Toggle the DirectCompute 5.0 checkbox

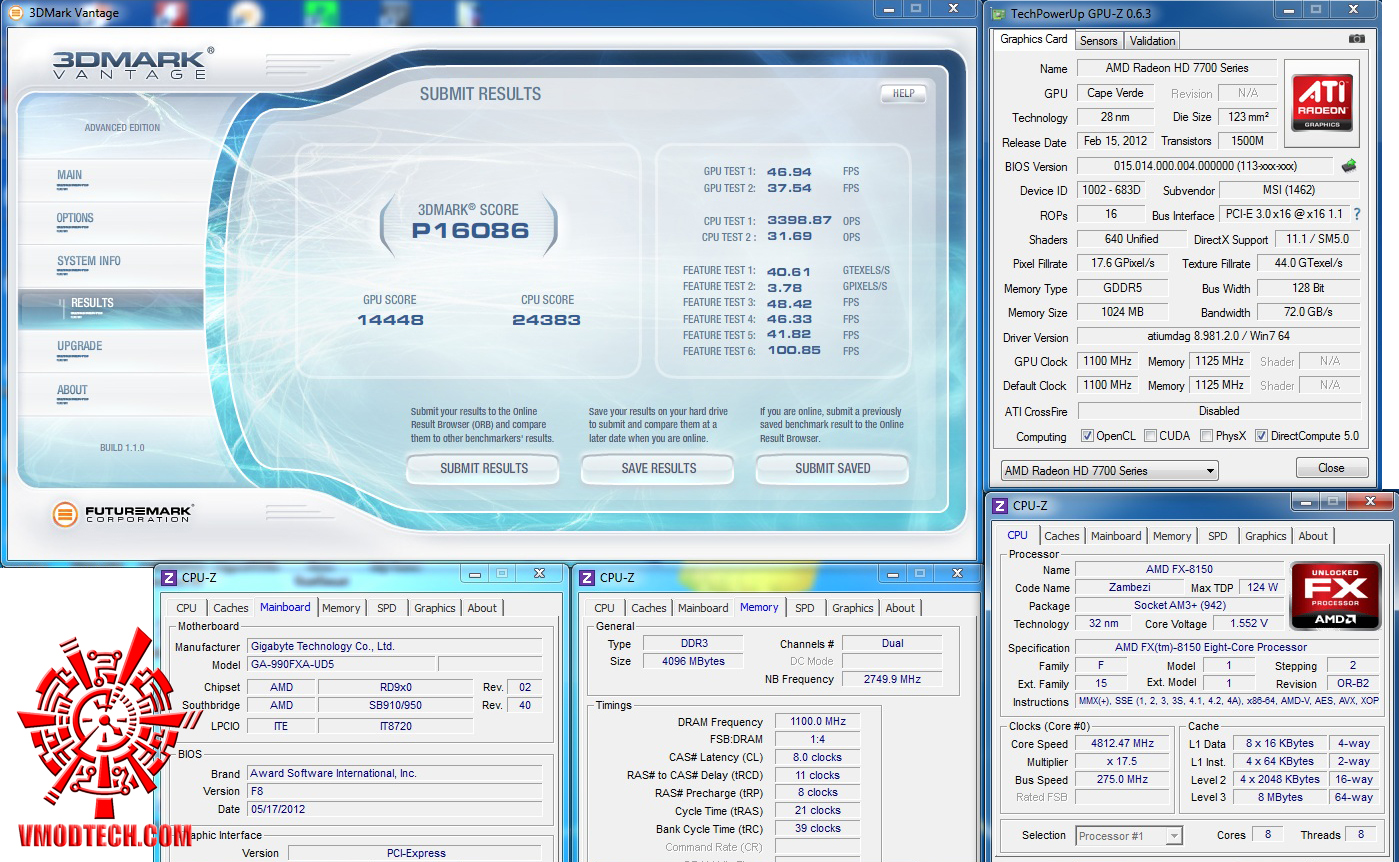[x=1261, y=436]
